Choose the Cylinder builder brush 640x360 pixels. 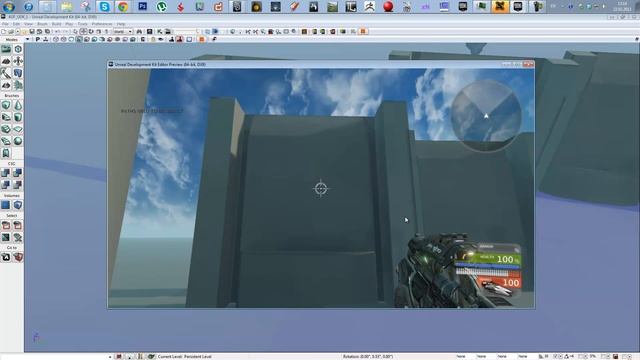18,117
